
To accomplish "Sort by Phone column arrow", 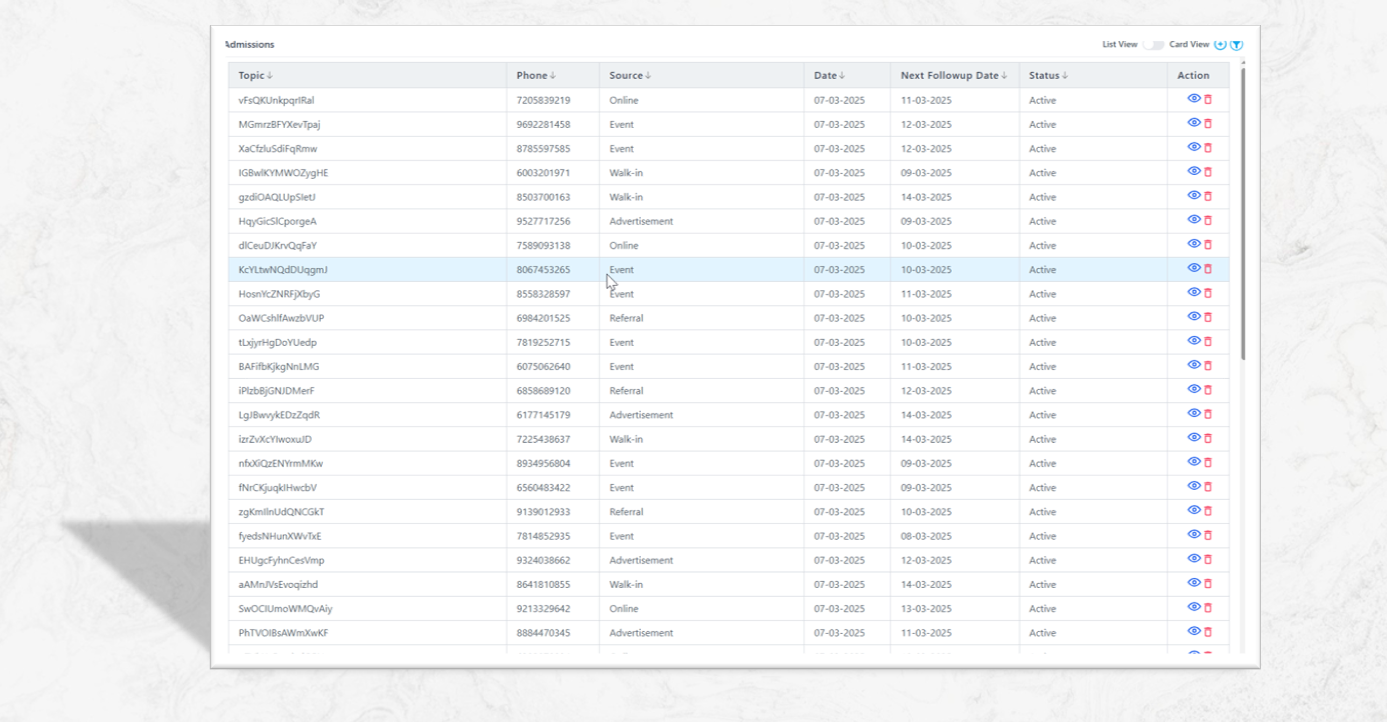I will (553, 76).
